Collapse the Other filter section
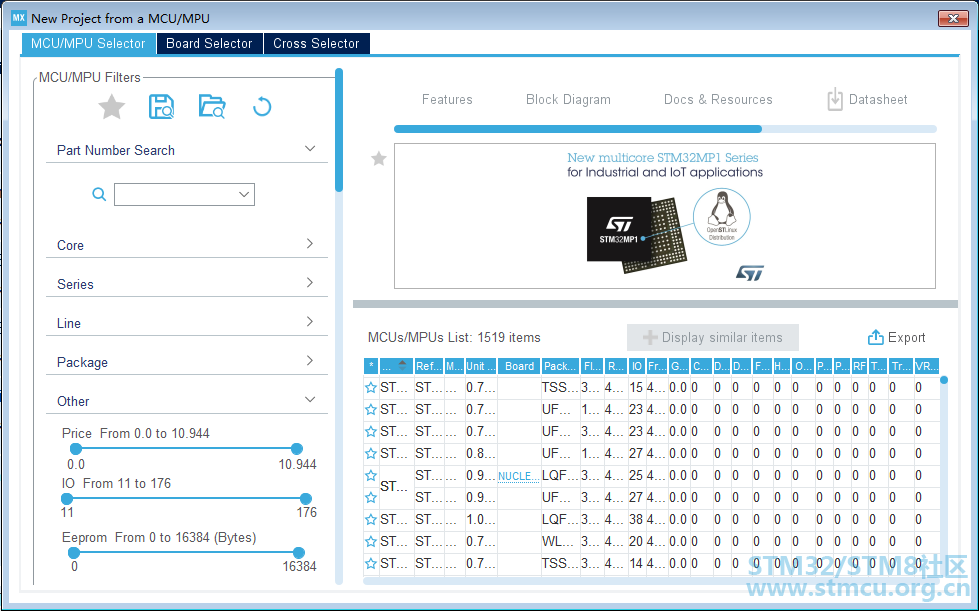 tap(310, 399)
